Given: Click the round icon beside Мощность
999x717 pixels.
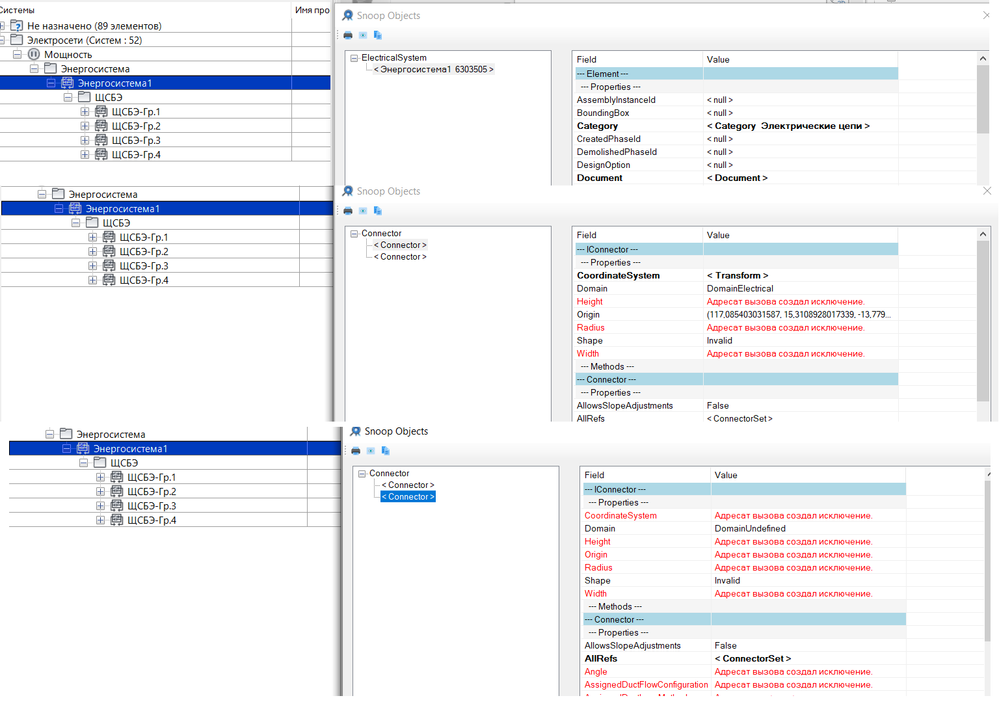Looking at the screenshot, I should click(34, 55).
